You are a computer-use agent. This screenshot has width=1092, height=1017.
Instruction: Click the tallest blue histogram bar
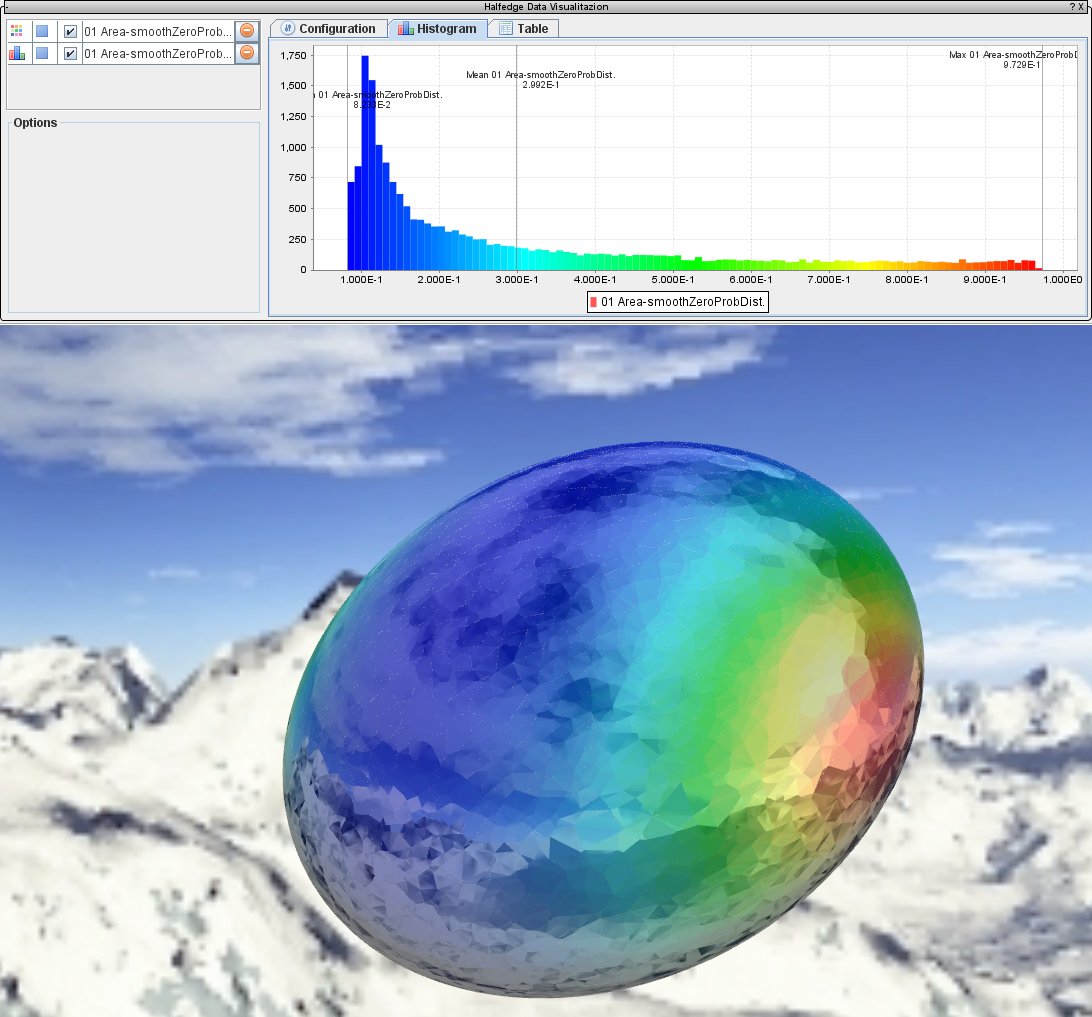point(365,160)
